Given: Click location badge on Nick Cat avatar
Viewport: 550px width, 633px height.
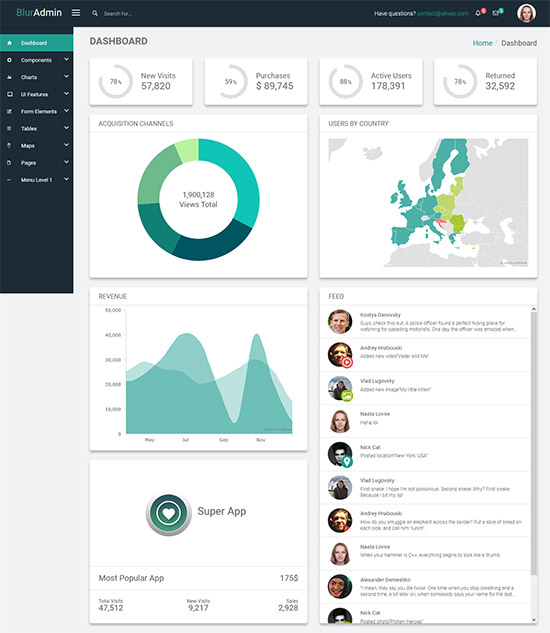Looking at the screenshot, I should pos(347,461).
